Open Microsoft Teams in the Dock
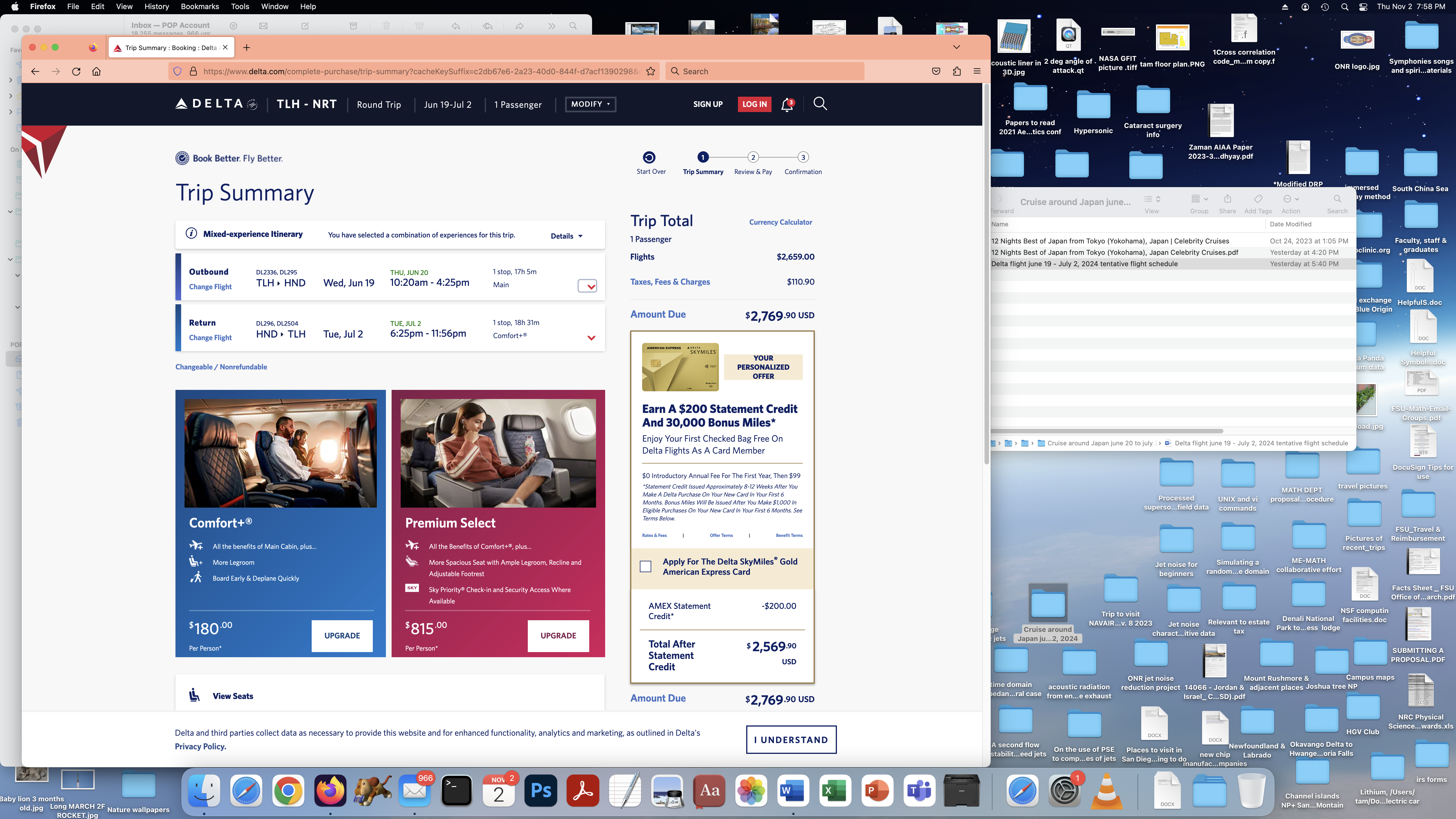This screenshot has width=1456, height=819. tap(919, 790)
